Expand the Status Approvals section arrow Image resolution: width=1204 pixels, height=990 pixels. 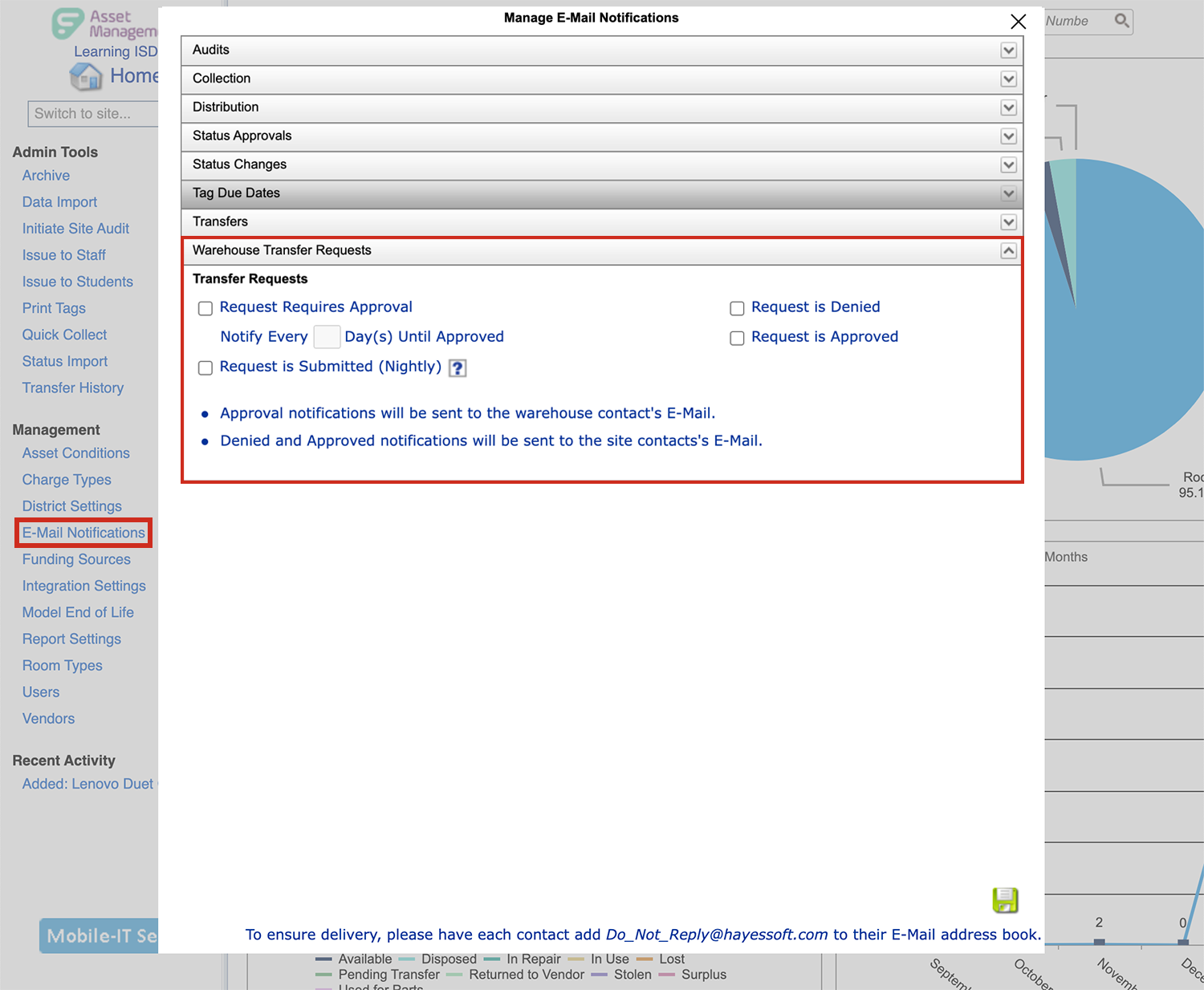pyautogui.click(x=1009, y=136)
